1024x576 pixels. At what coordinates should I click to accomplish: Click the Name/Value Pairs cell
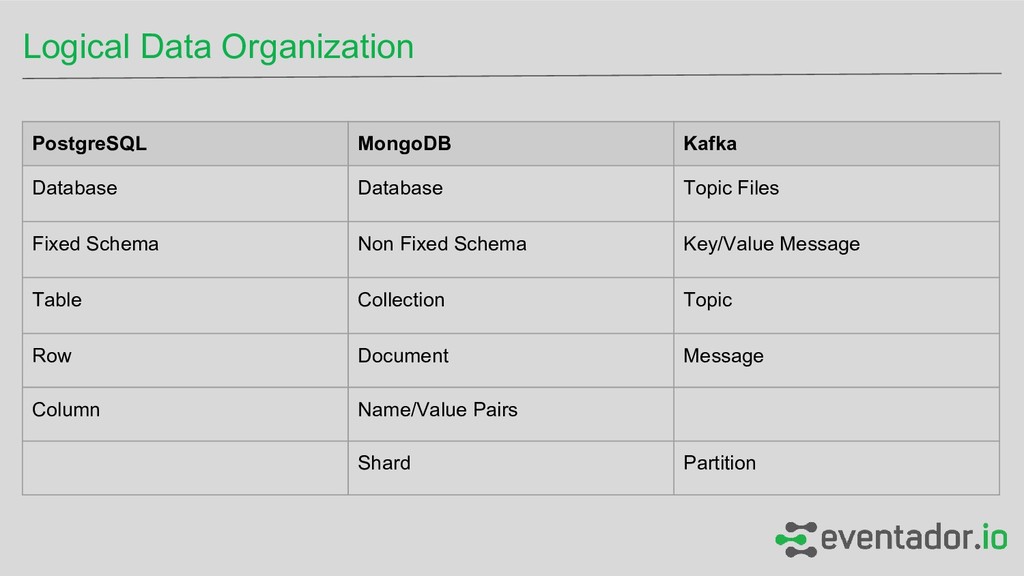click(438, 410)
